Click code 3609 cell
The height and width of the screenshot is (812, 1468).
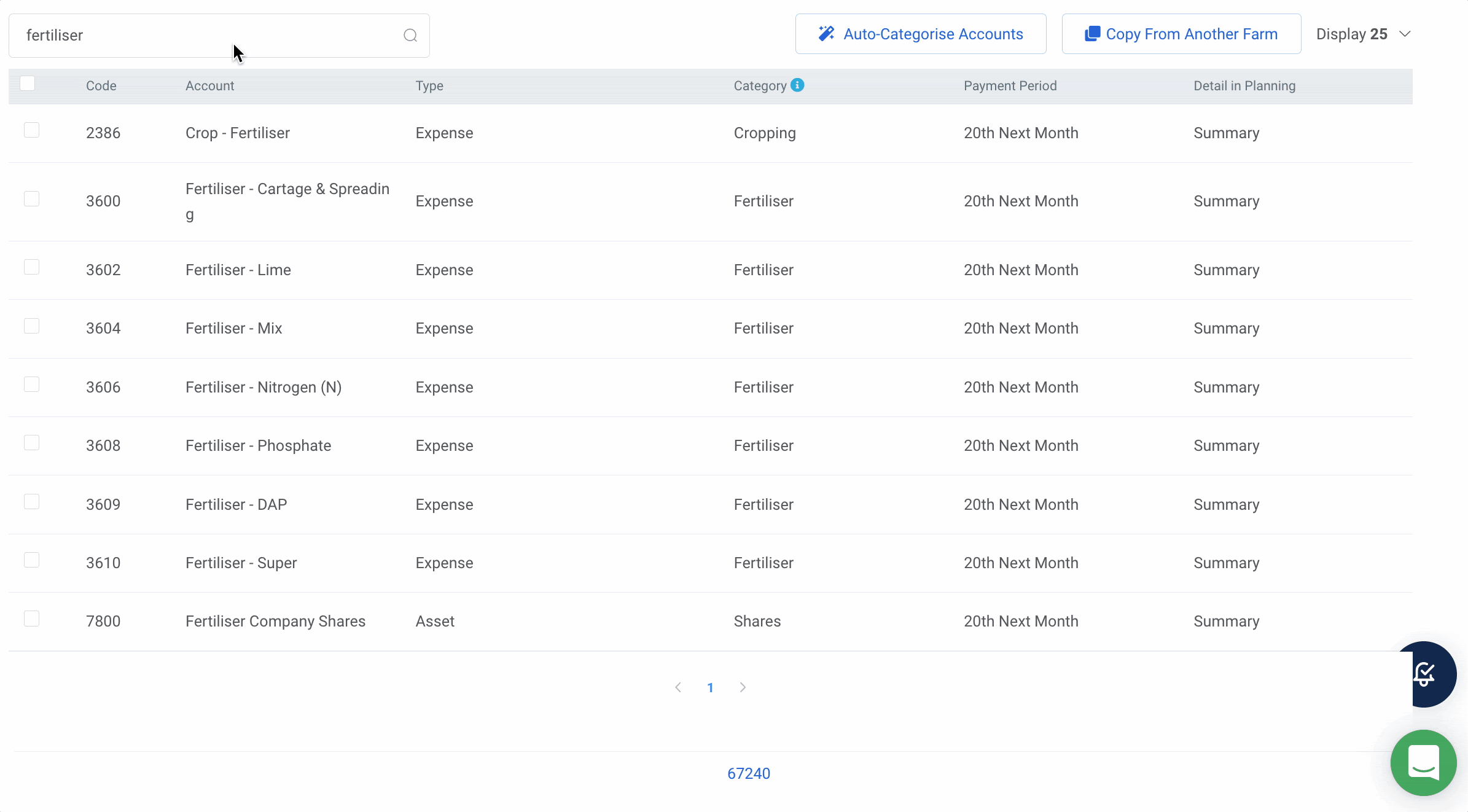click(103, 505)
